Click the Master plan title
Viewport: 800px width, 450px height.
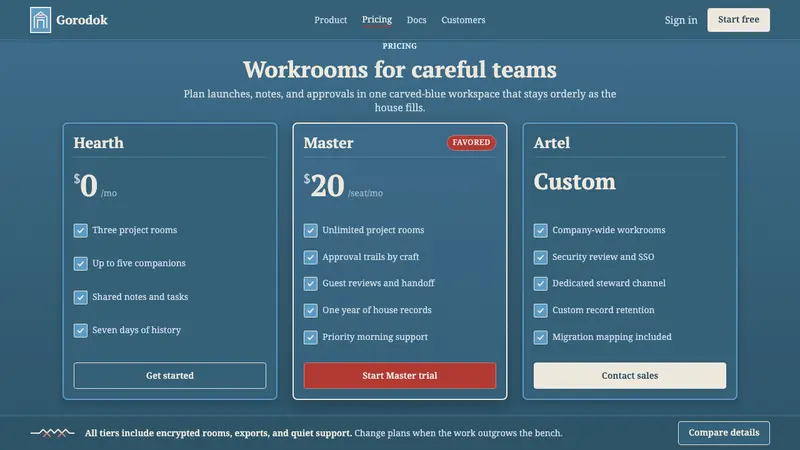pyautogui.click(x=328, y=143)
